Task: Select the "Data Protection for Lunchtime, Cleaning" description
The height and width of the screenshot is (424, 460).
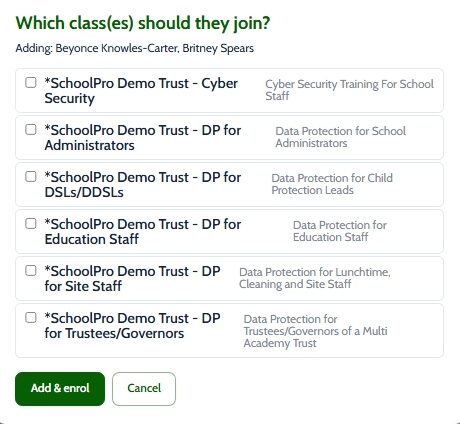Action: point(315,278)
